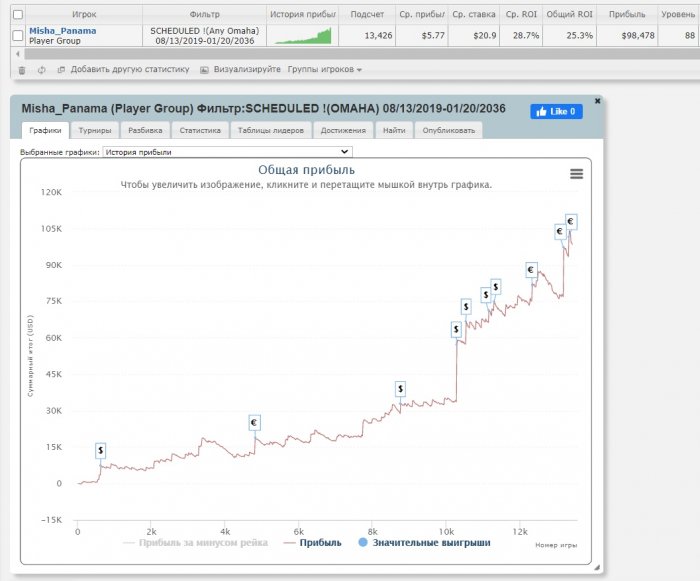Expand Группы игроков dropdown
Viewport: 700px width, 581px height.
(x=325, y=69)
